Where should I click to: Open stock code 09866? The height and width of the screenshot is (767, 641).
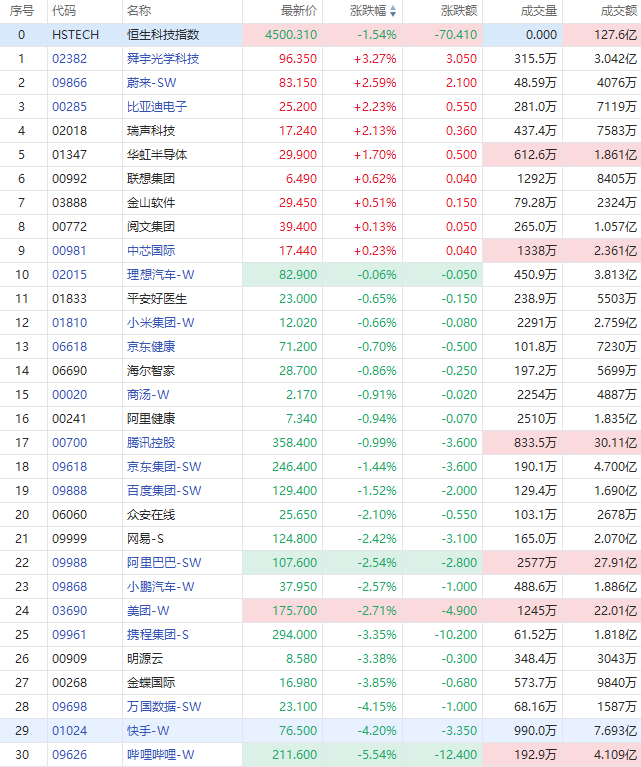point(69,83)
